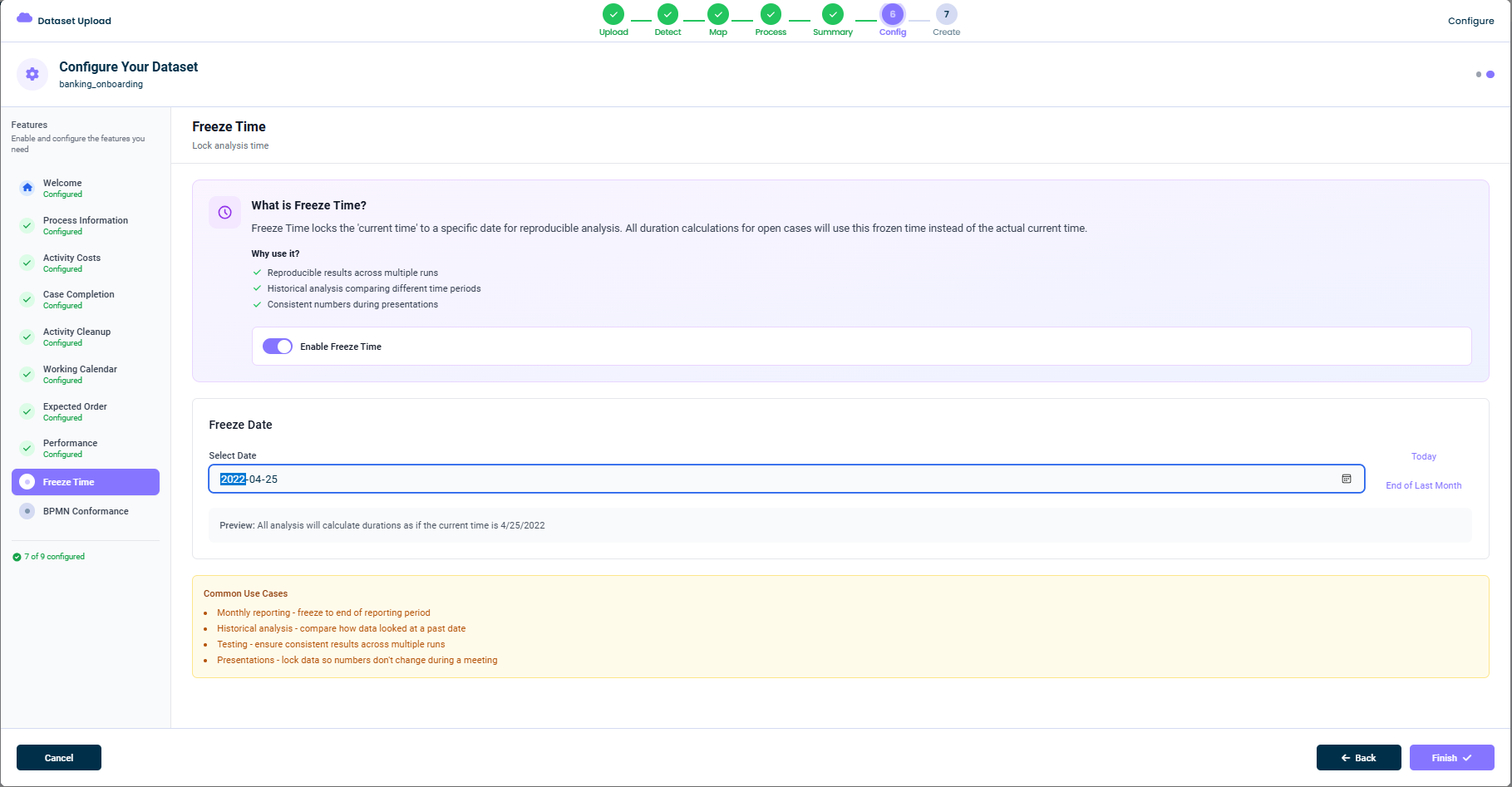Image resolution: width=1512 pixels, height=787 pixels.
Task: Click the Detect step checkmark circle
Action: pos(667,14)
